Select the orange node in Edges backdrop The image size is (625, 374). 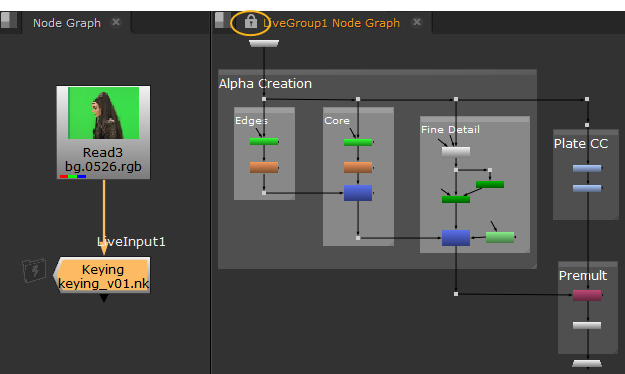[264, 167]
